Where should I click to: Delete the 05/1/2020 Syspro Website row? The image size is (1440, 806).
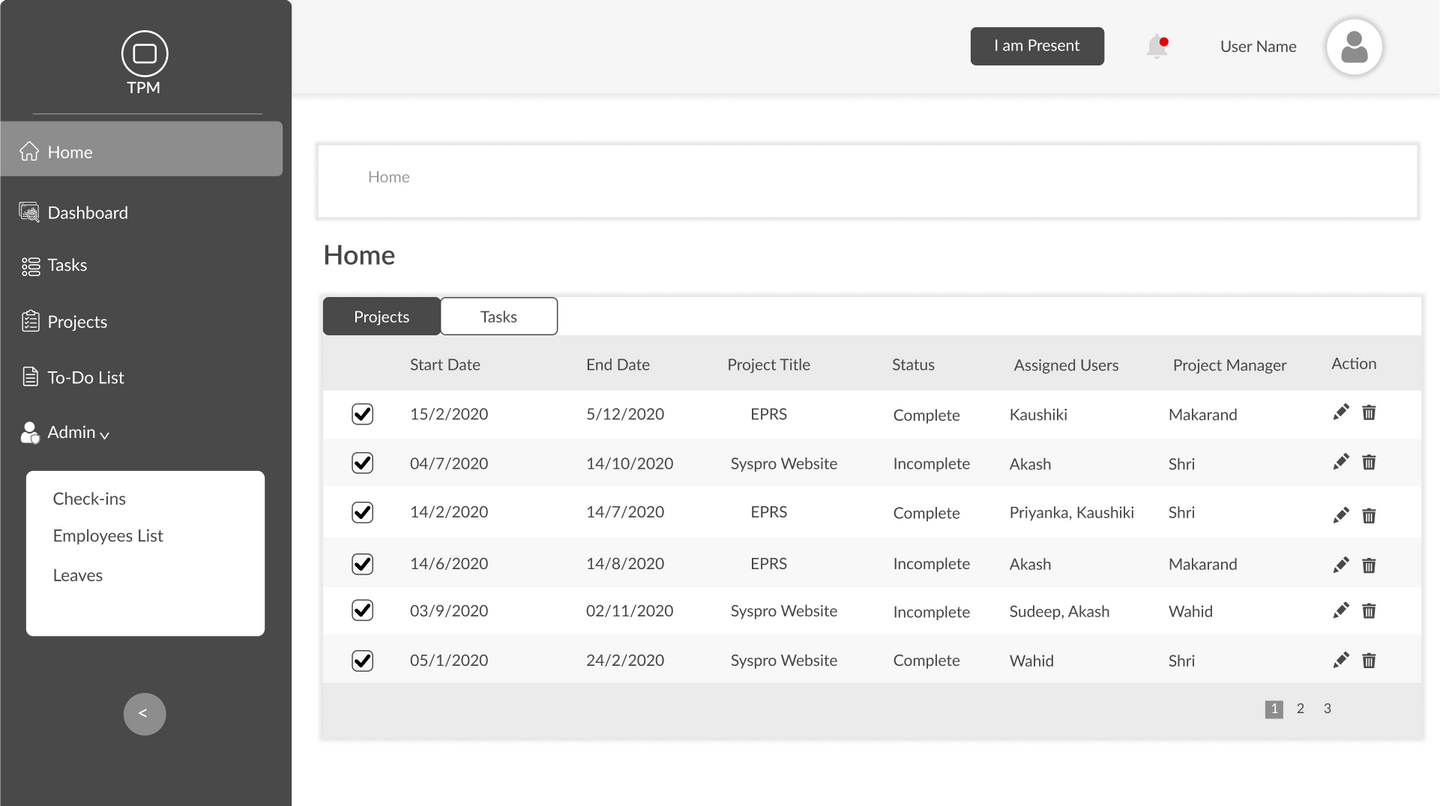point(1369,660)
